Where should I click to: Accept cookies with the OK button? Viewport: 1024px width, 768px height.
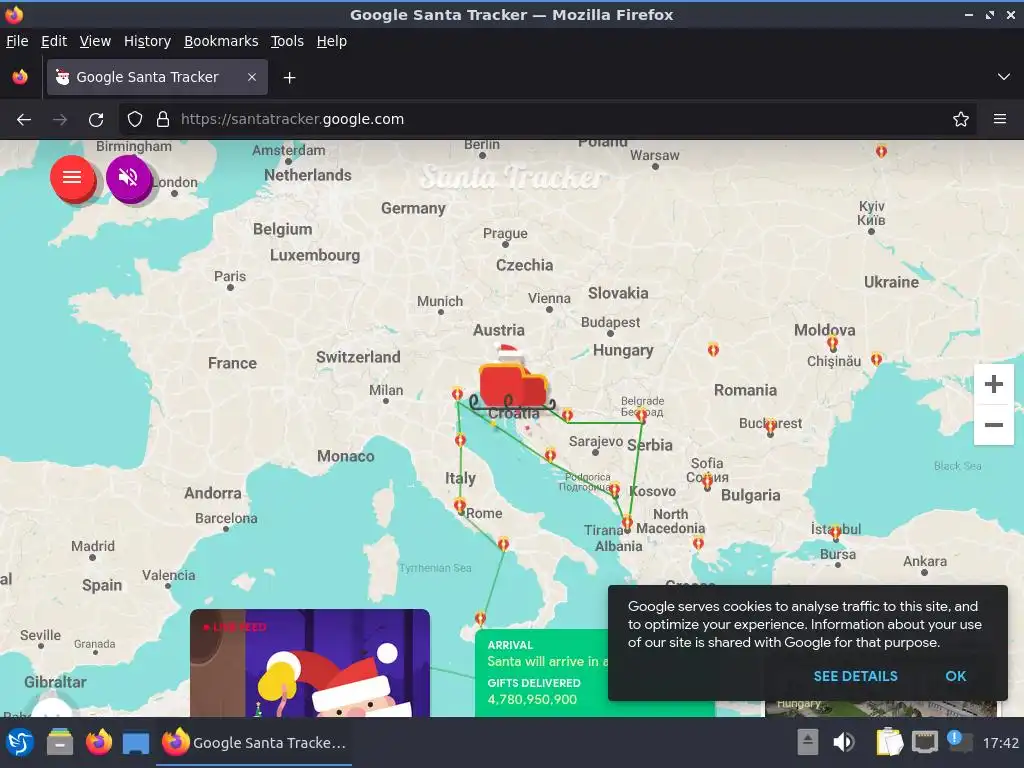955,677
